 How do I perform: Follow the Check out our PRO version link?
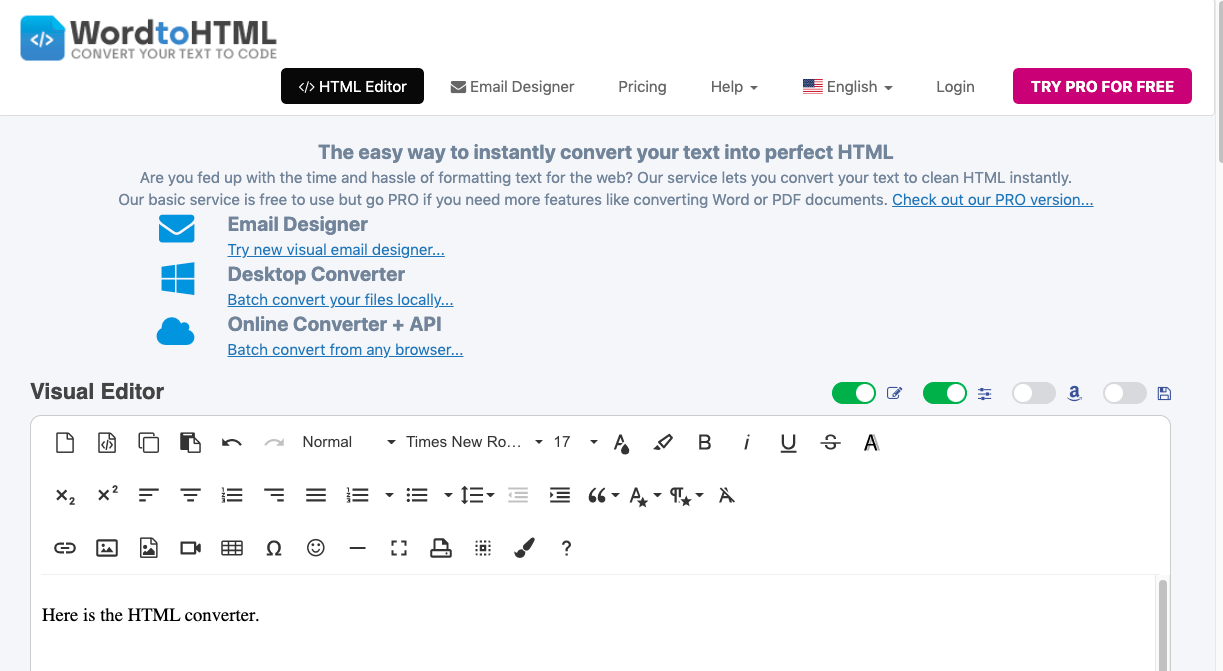[992, 200]
